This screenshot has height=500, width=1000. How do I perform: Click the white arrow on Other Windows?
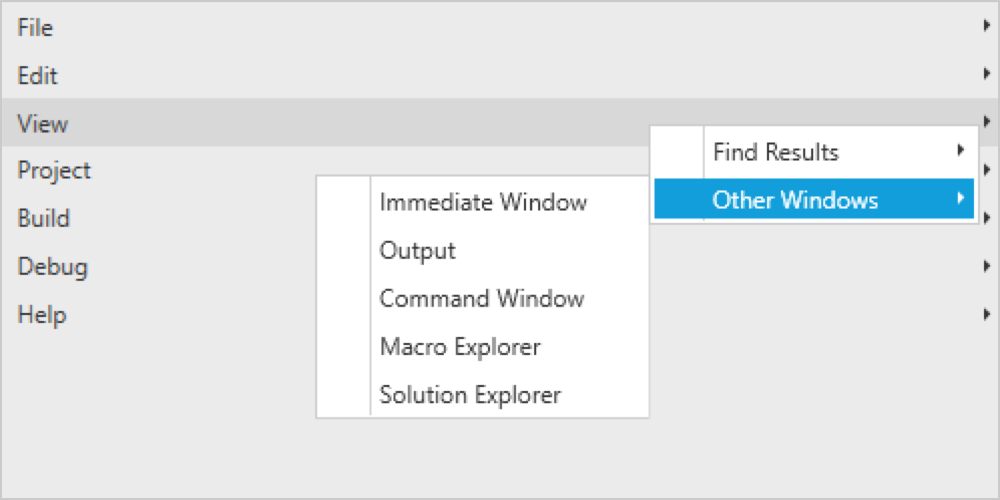click(x=960, y=200)
